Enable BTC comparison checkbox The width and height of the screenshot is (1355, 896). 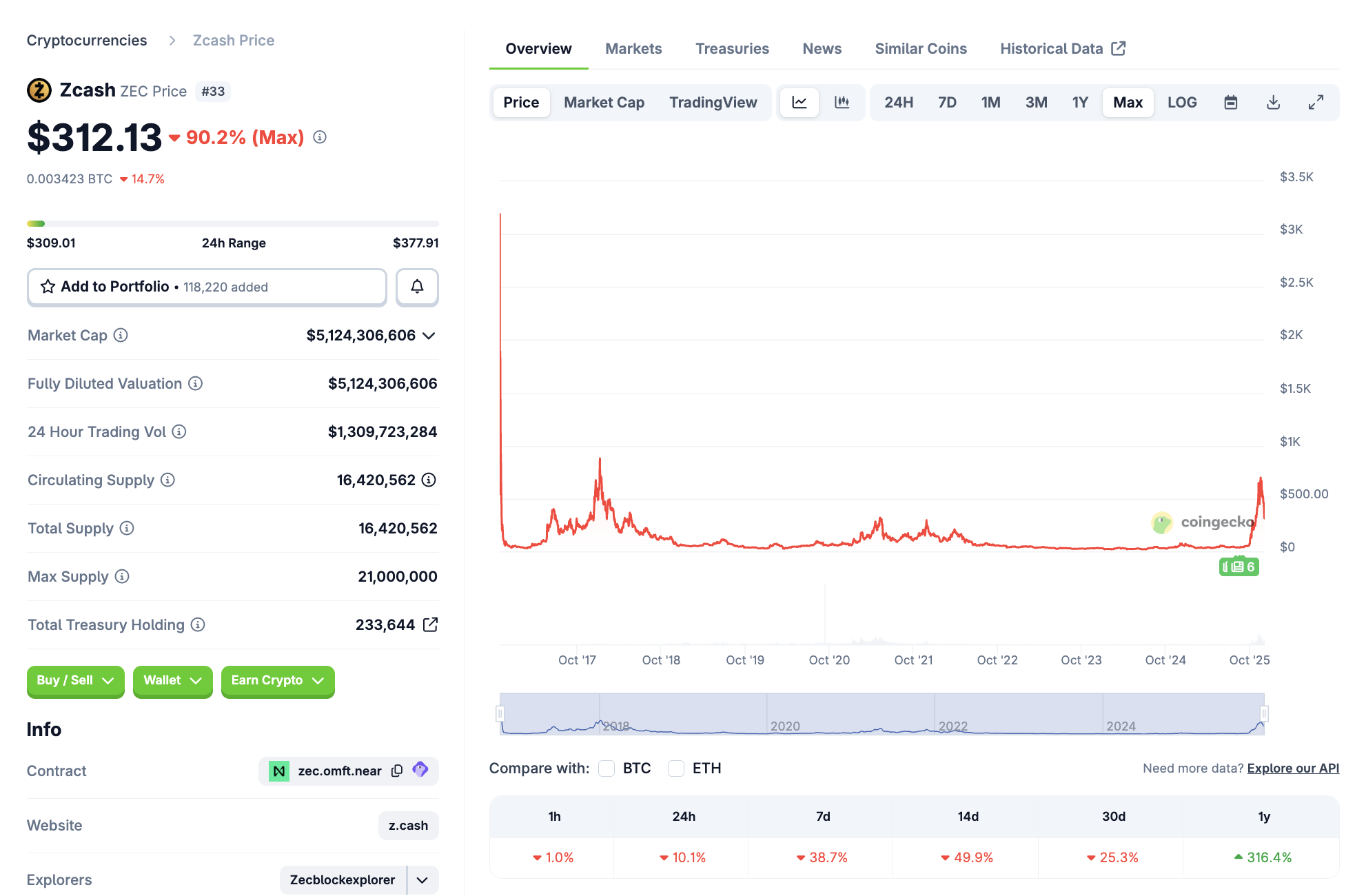pyautogui.click(x=607, y=768)
